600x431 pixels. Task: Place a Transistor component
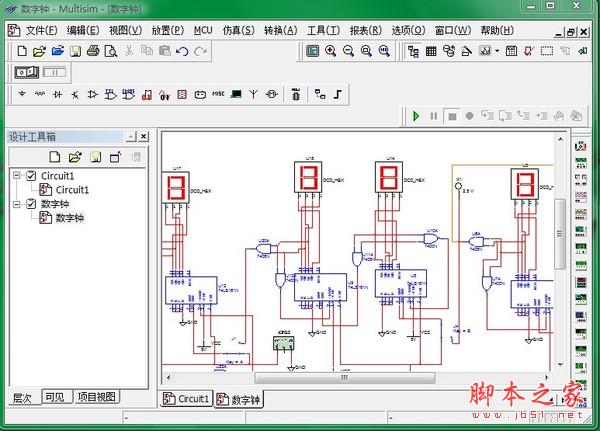tap(75, 94)
